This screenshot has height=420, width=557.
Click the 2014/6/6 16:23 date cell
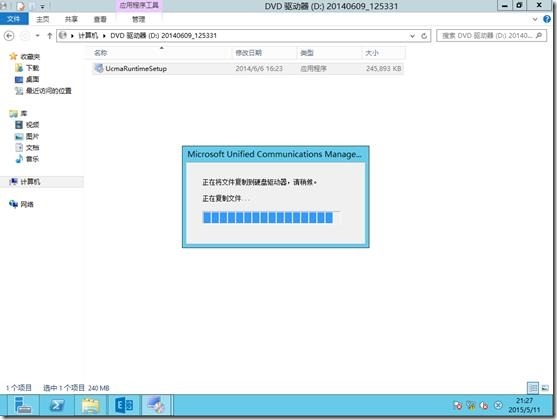point(259,69)
